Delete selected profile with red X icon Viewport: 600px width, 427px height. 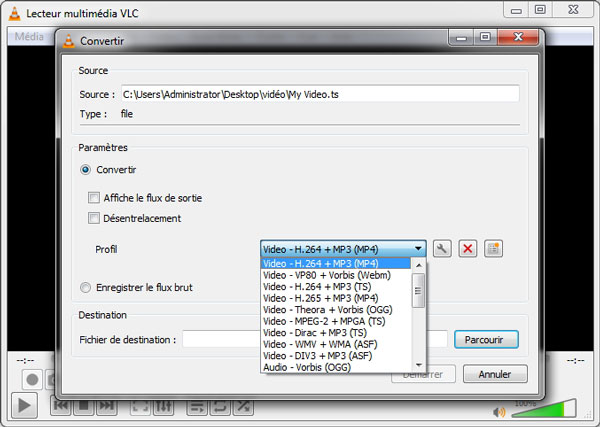(x=467, y=249)
